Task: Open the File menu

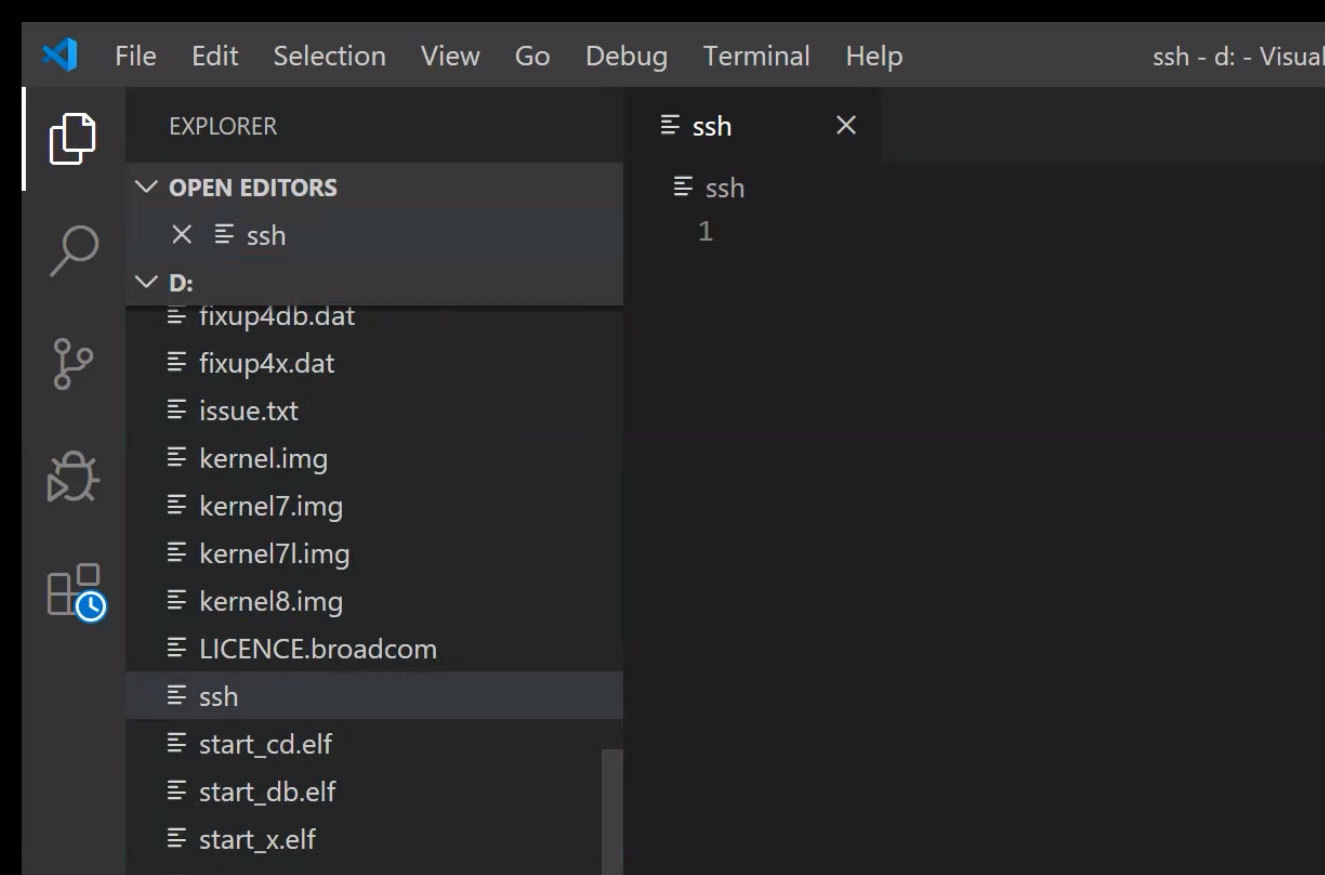Action: [x=136, y=56]
